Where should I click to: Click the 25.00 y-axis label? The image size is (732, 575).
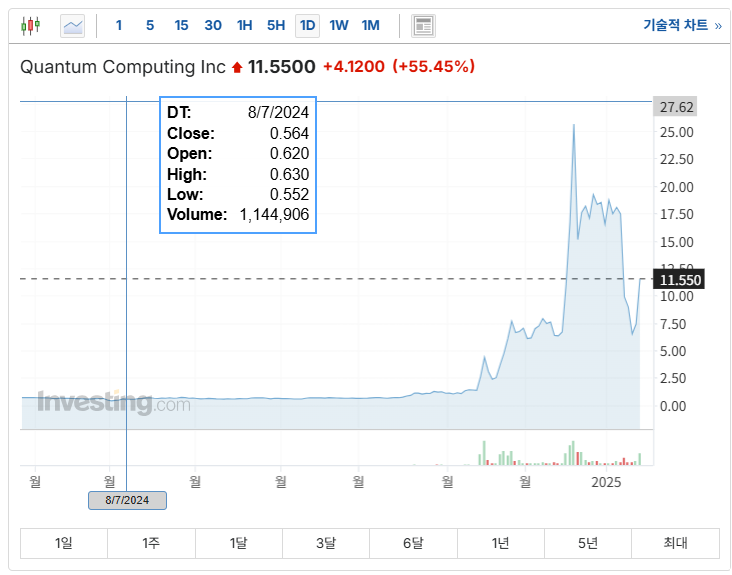pyautogui.click(x=676, y=132)
